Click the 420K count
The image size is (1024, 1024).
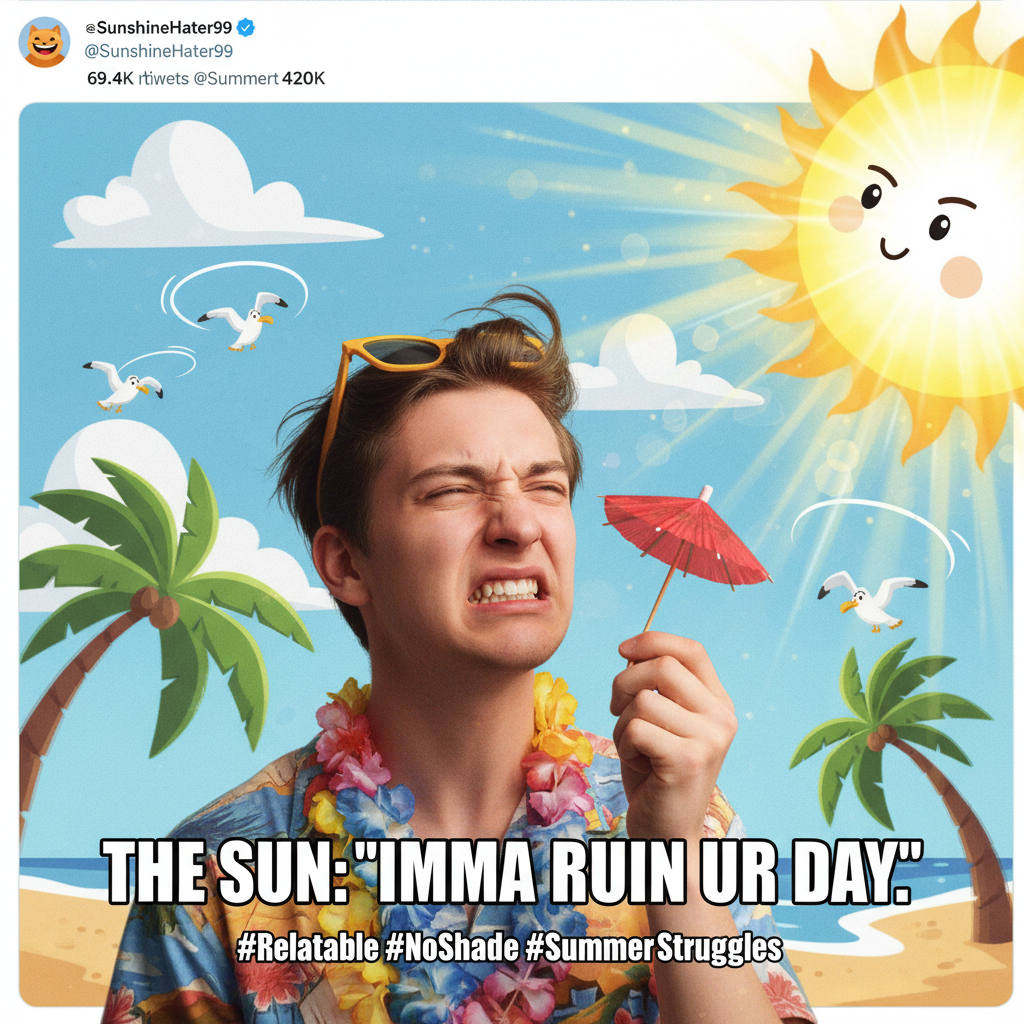coord(303,79)
